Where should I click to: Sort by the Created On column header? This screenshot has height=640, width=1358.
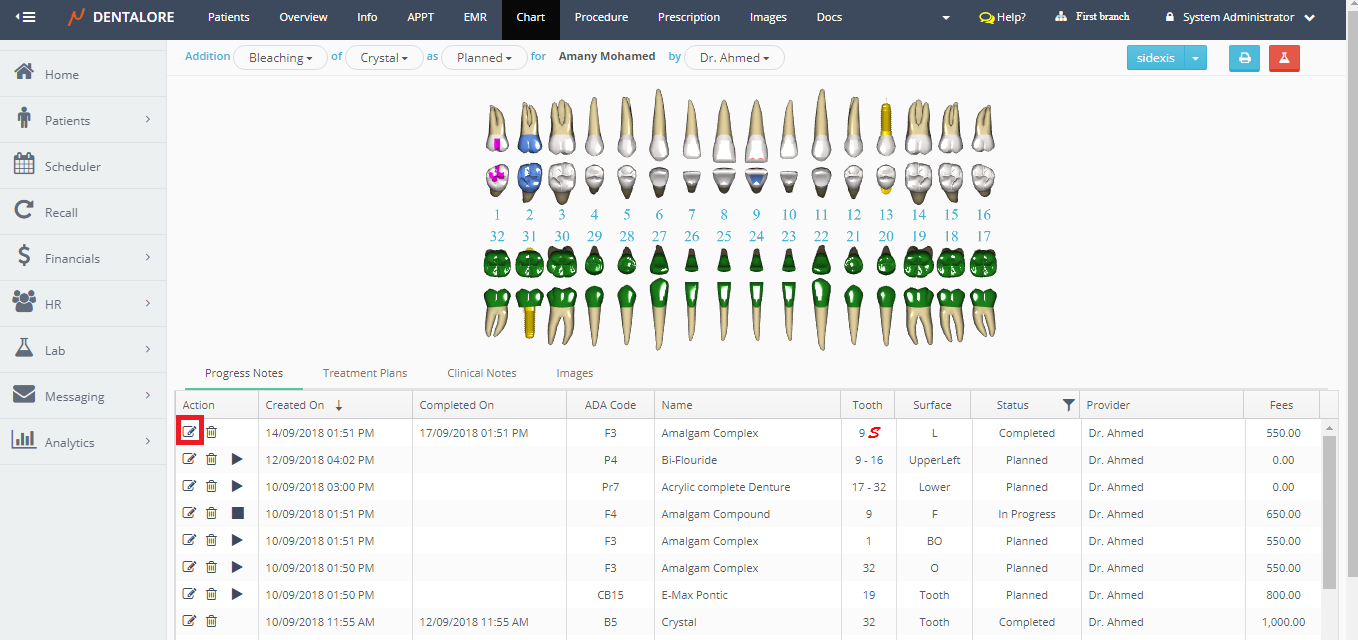(295, 405)
